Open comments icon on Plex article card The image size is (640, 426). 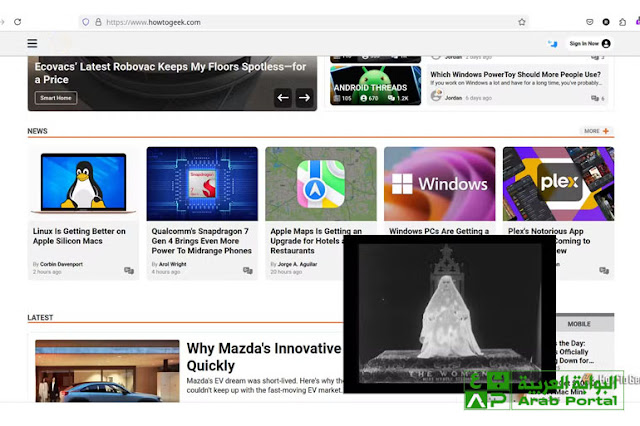604,271
